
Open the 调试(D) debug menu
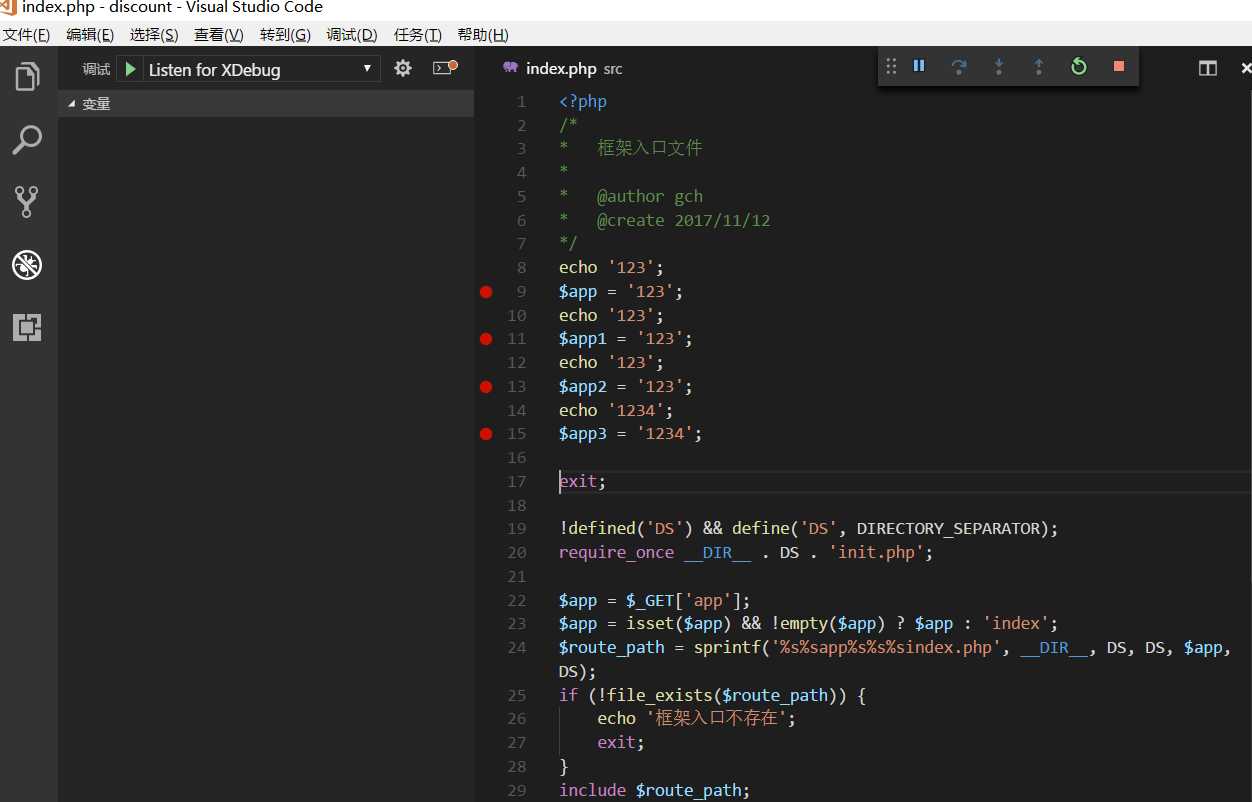tap(352, 35)
